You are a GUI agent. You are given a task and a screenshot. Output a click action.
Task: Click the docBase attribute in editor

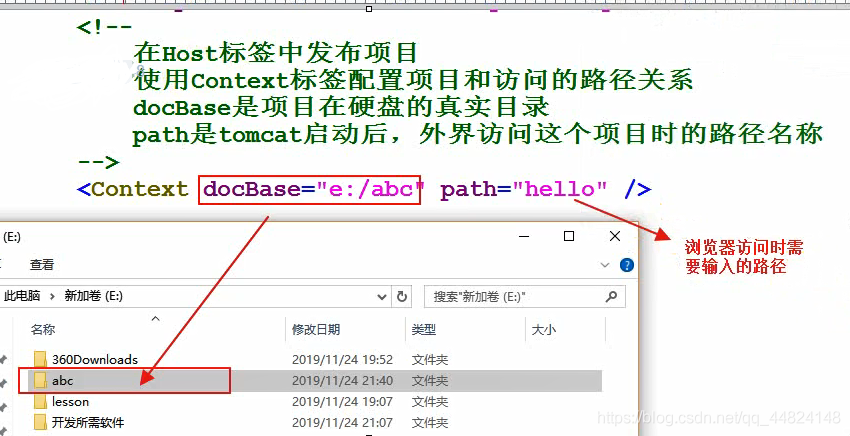[252, 189]
